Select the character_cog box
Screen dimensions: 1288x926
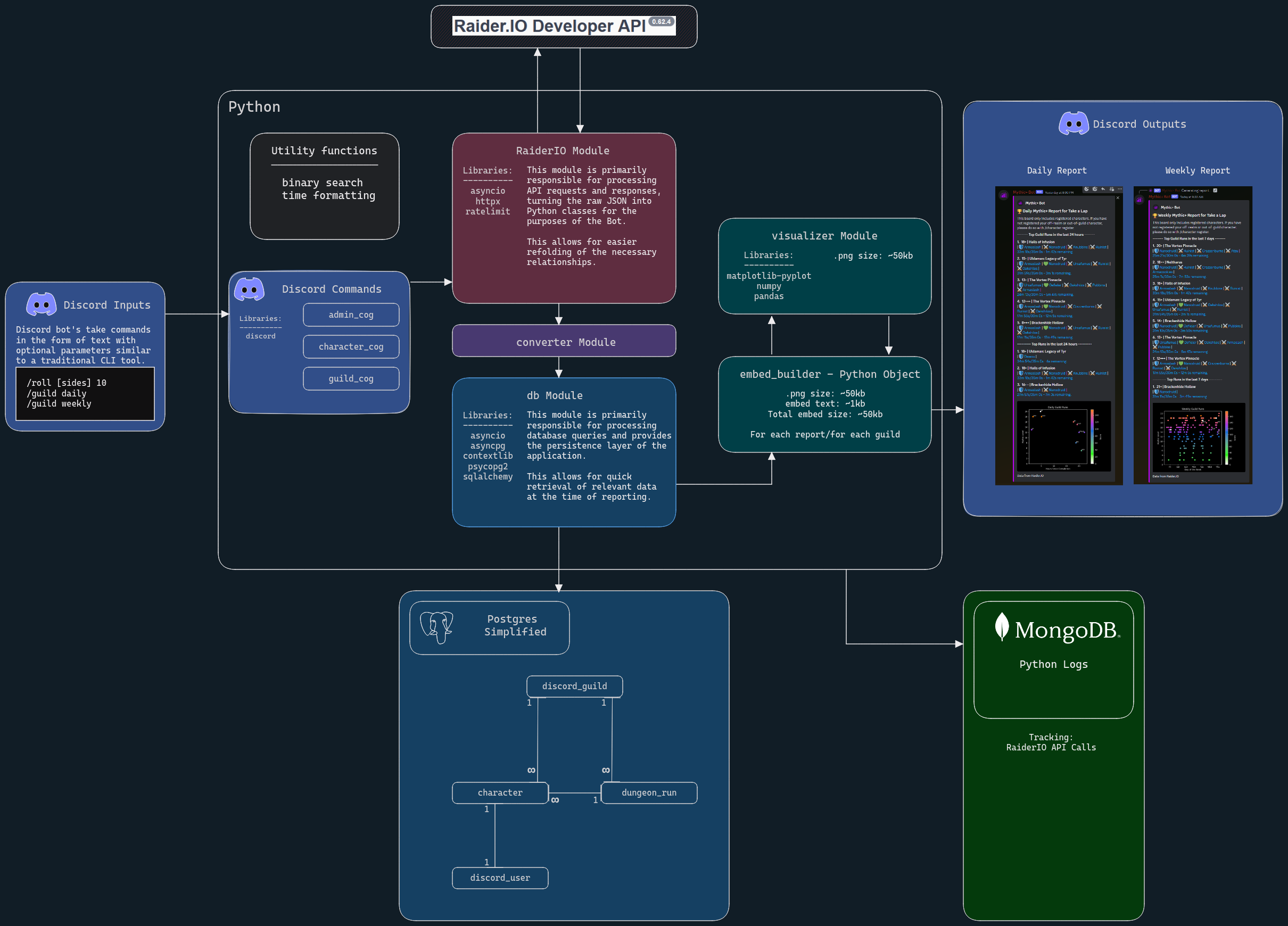tap(351, 346)
